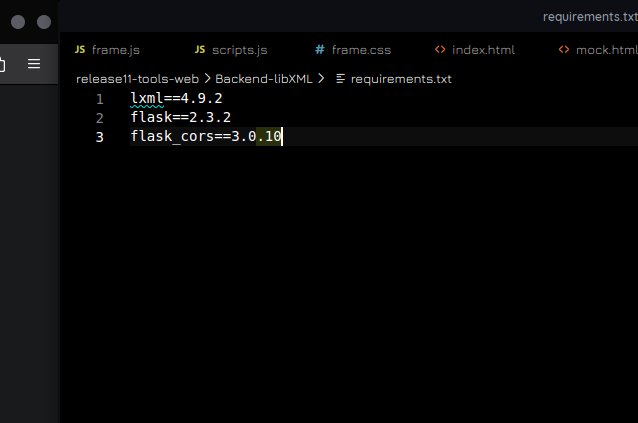
Task: Click the JS icon on the frame.js tab
Action: coord(80,49)
